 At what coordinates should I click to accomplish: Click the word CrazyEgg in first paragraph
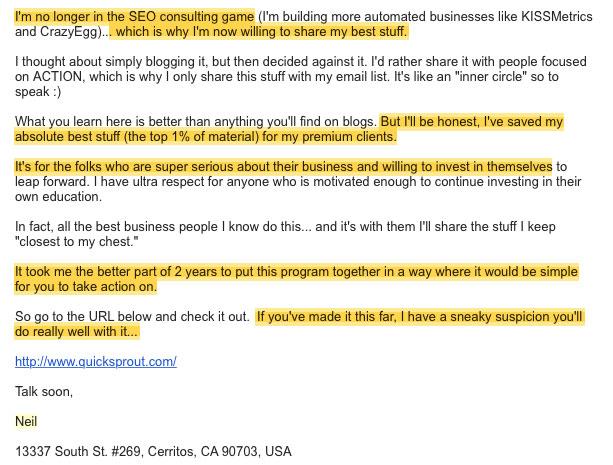tap(68, 32)
